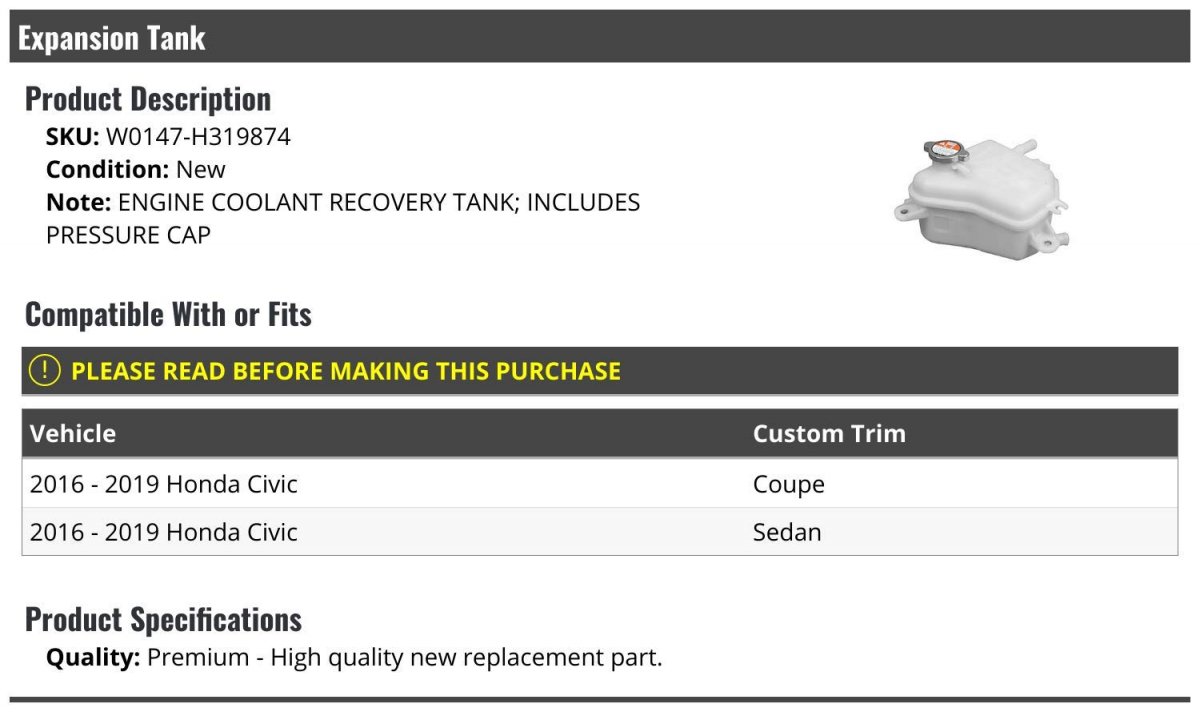Viewport: 1200px width, 712px height.
Task: Select the Coupe trim cell
Action: point(789,485)
